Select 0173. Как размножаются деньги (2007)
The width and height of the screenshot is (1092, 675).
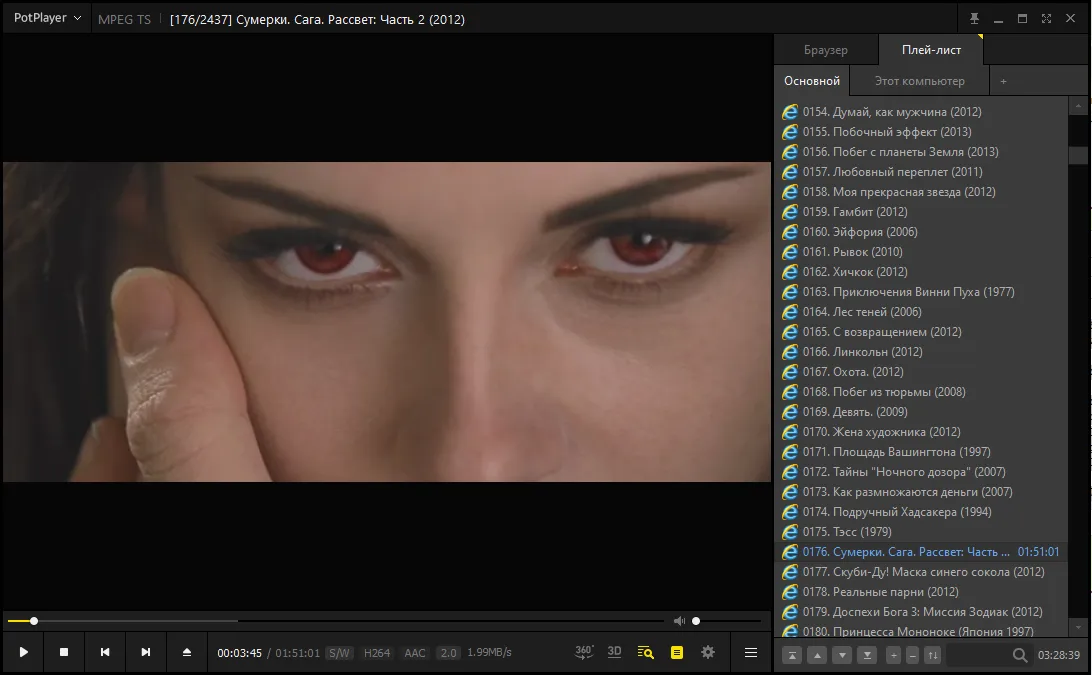tap(920, 492)
